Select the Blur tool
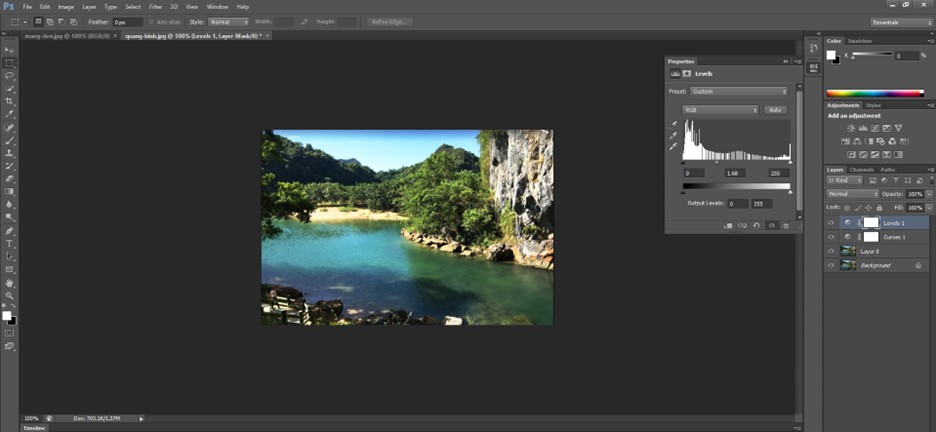936x432 pixels. coord(10,204)
